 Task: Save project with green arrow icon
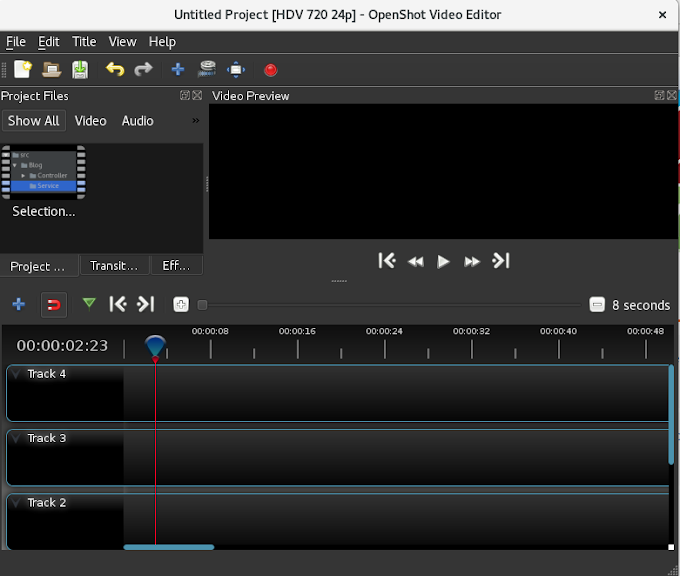point(80,69)
